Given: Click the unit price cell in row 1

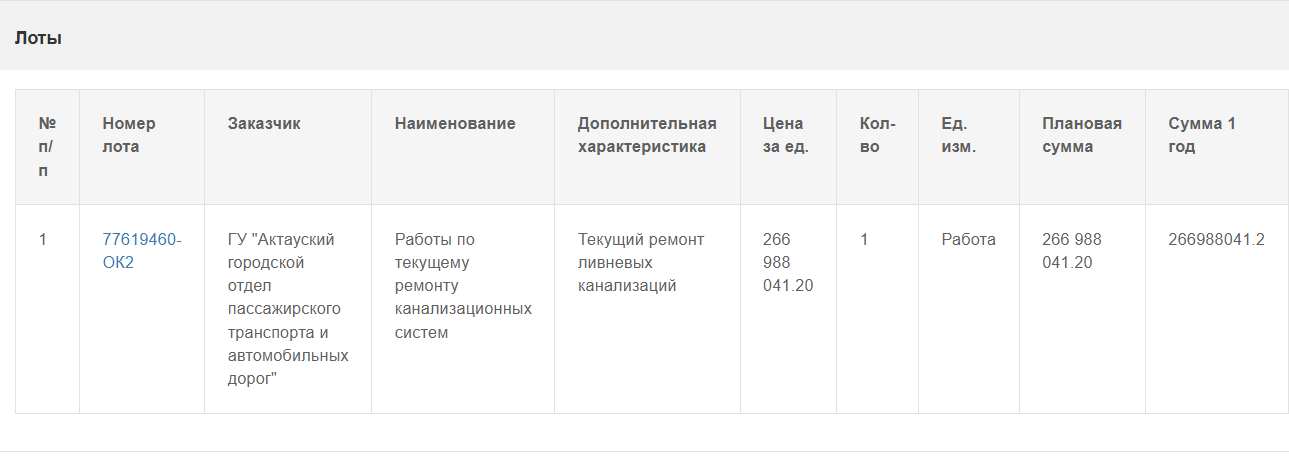Looking at the screenshot, I should coord(787,263).
